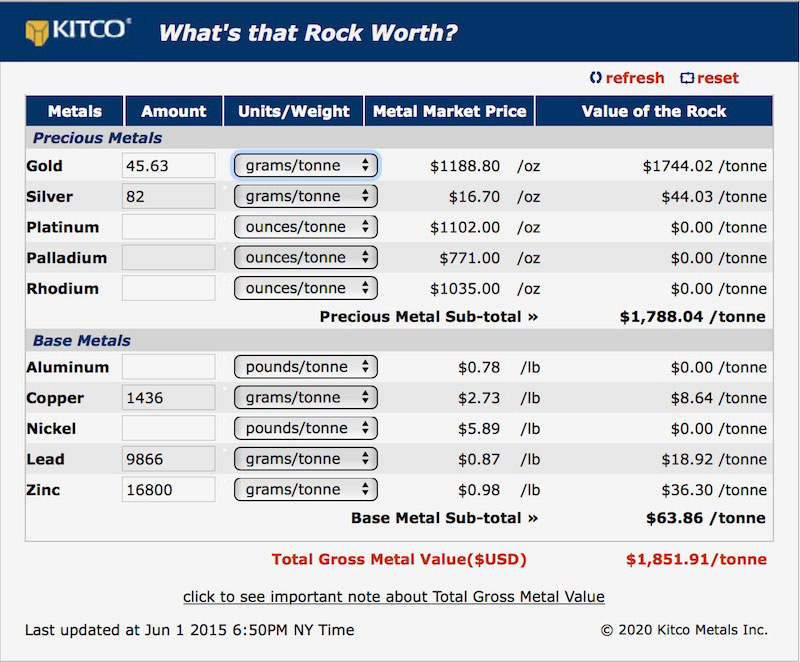Screen dimensions: 800x662
Task: Click the palladium price $771.00
Action: [x=469, y=258]
